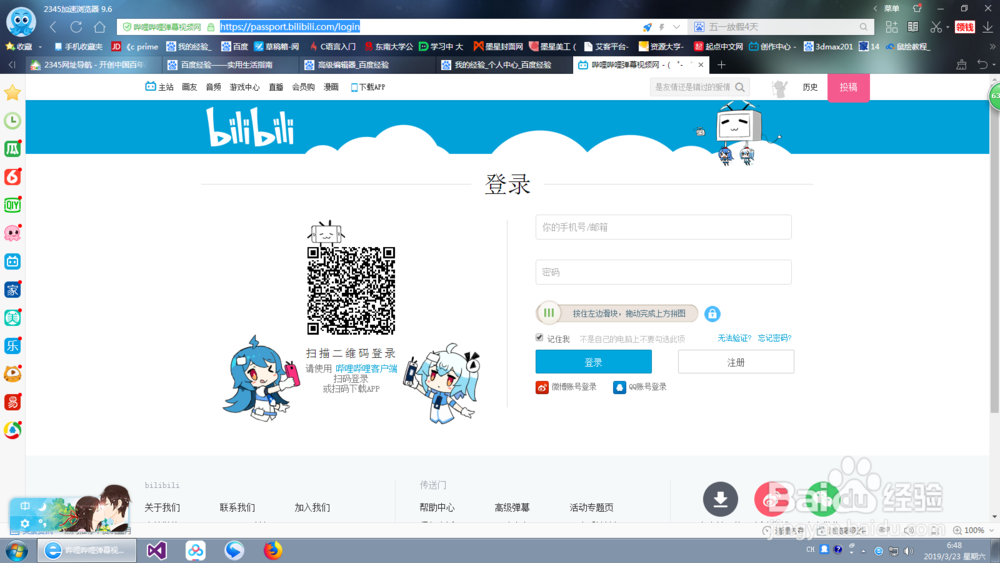Switch to the 我的经验_个人中心 tab

click(503, 64)
